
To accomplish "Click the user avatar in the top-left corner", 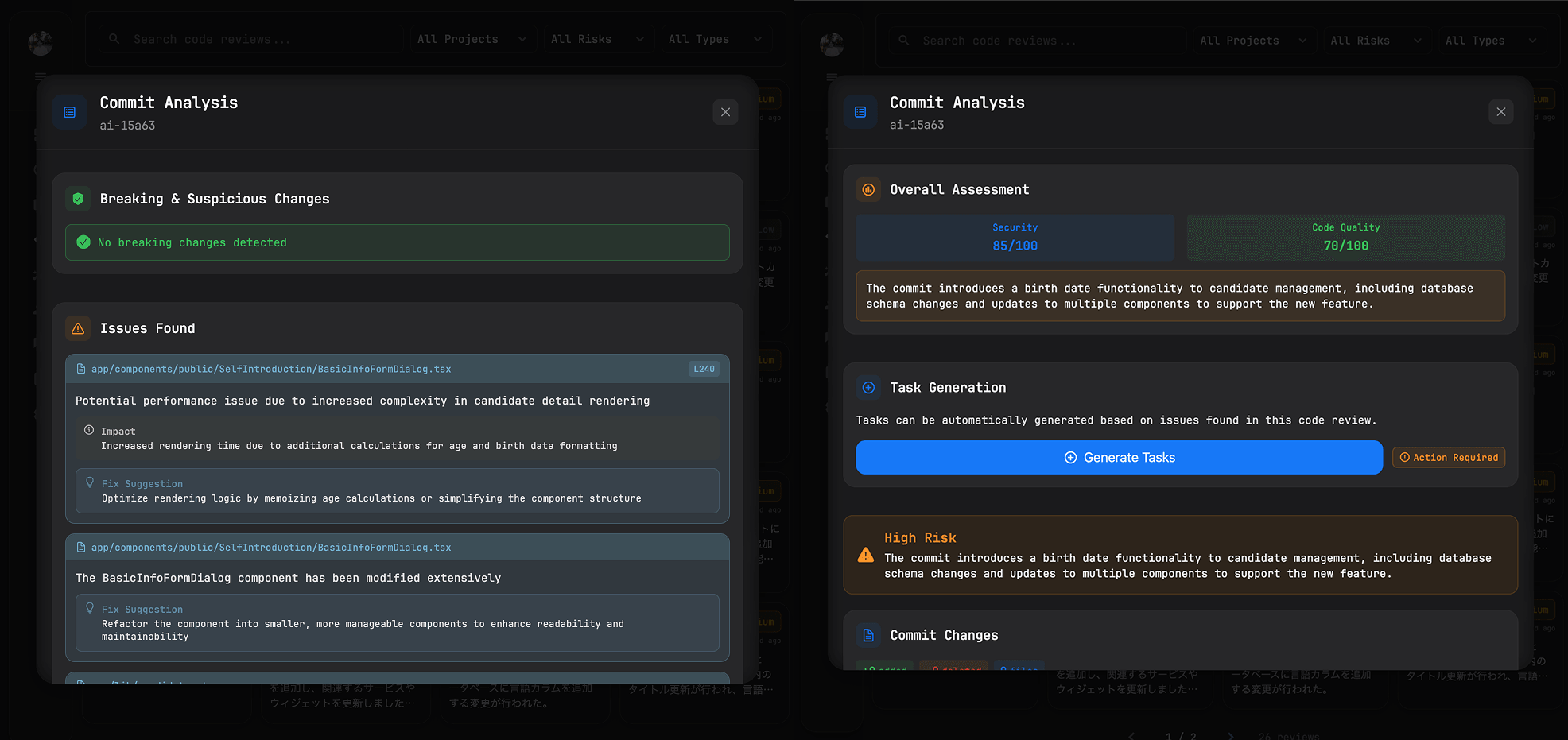I will click(41, 43).
